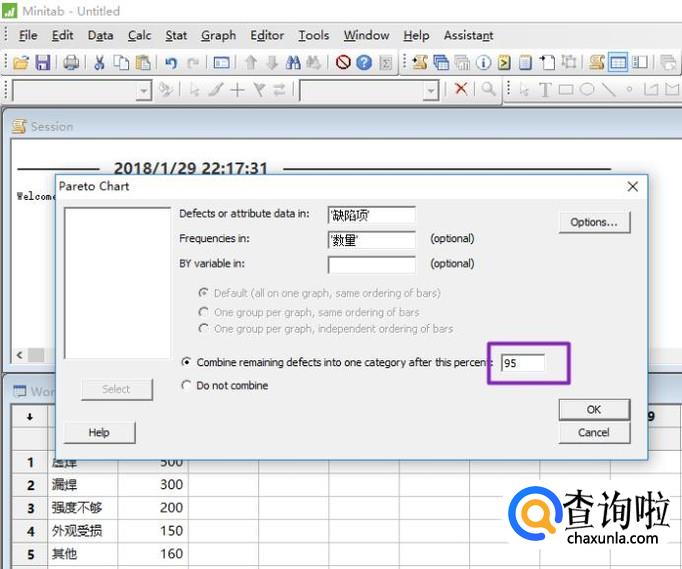Open the Editor menu
This screenshot has width=682, height=569.
(267, 35)
